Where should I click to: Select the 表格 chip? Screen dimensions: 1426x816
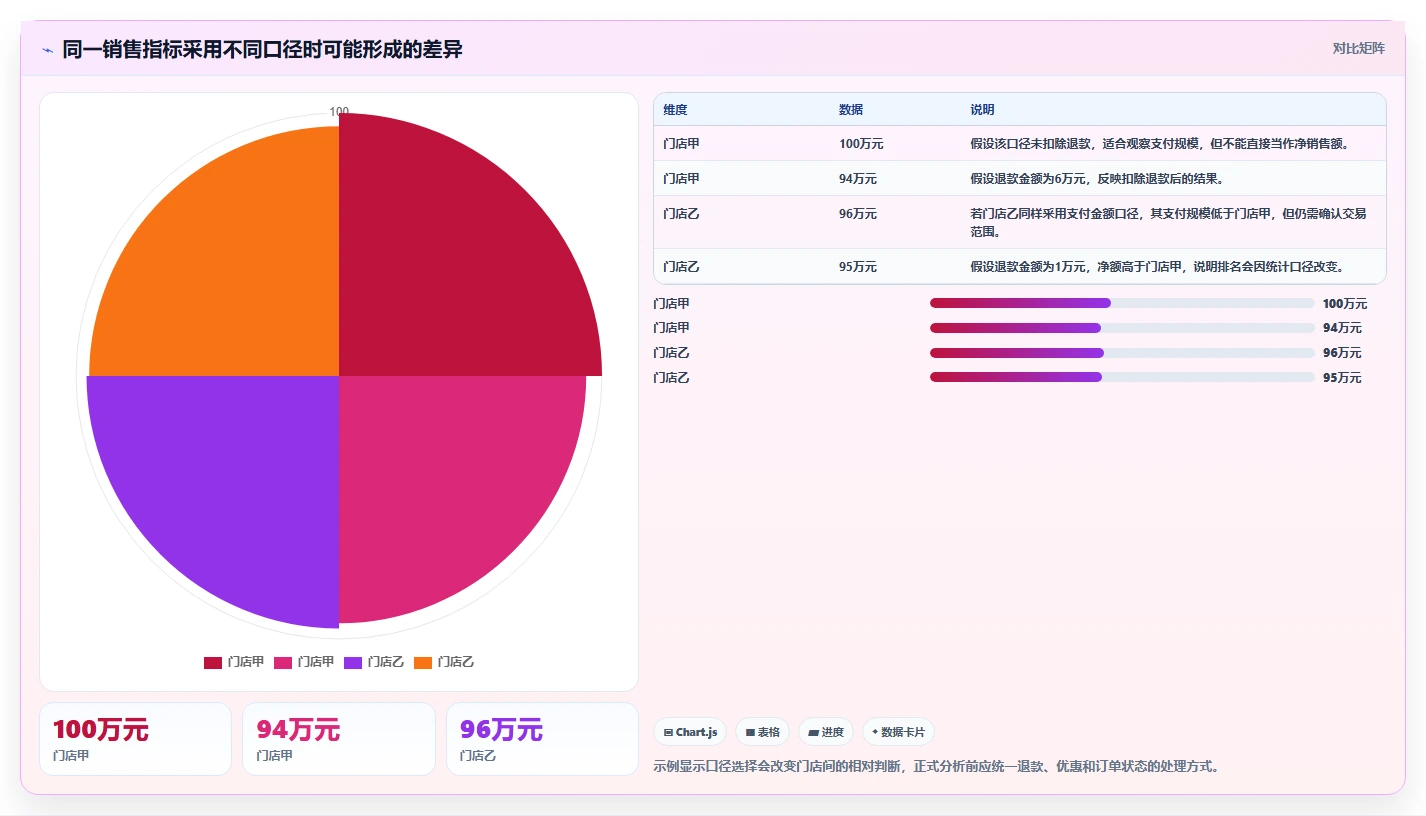[762, 732]
